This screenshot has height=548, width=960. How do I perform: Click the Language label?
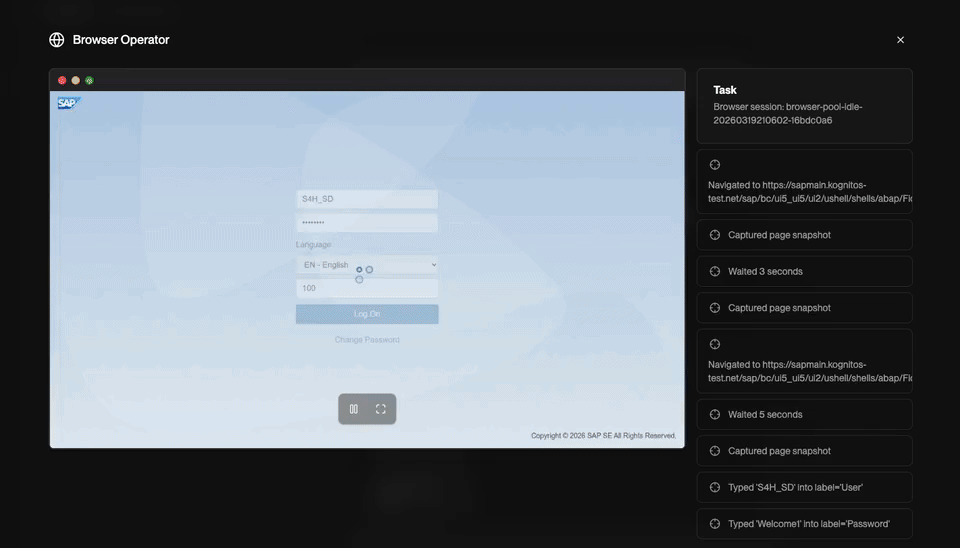313,244
